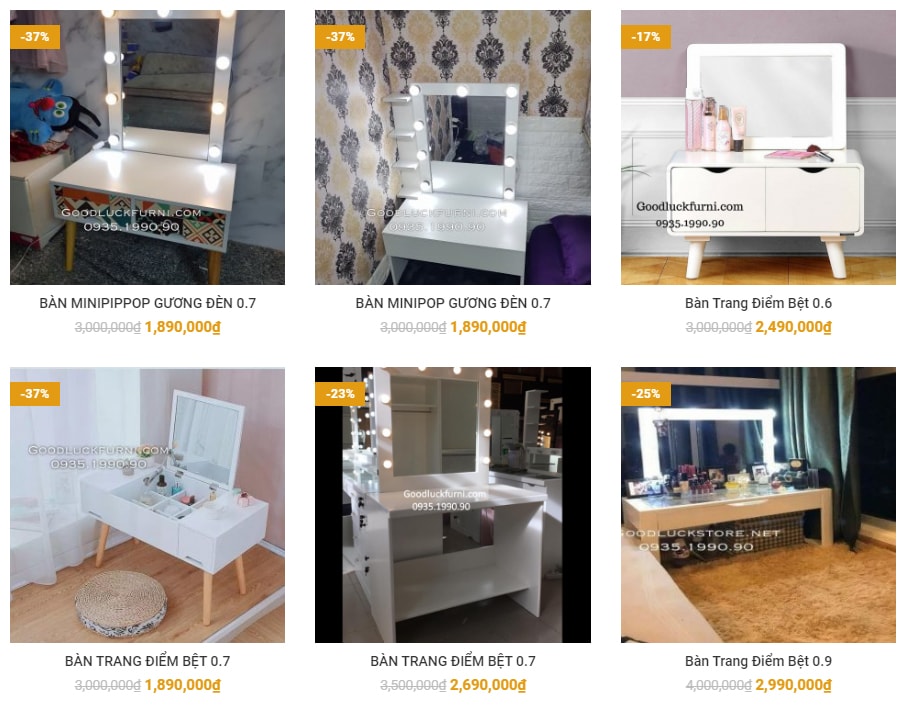
Task: Open the flip-mirror floor vanity table photo
Action: coord(147,504)
